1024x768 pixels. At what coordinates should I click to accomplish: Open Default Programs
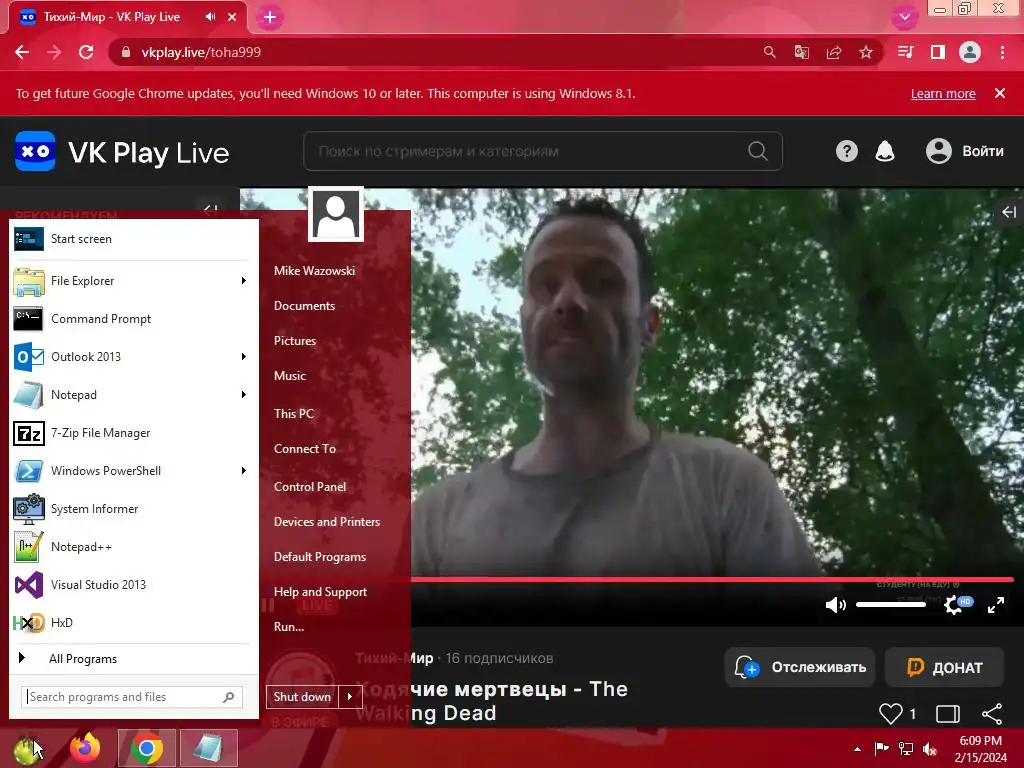pyautogui.click(x=320, y=557)
